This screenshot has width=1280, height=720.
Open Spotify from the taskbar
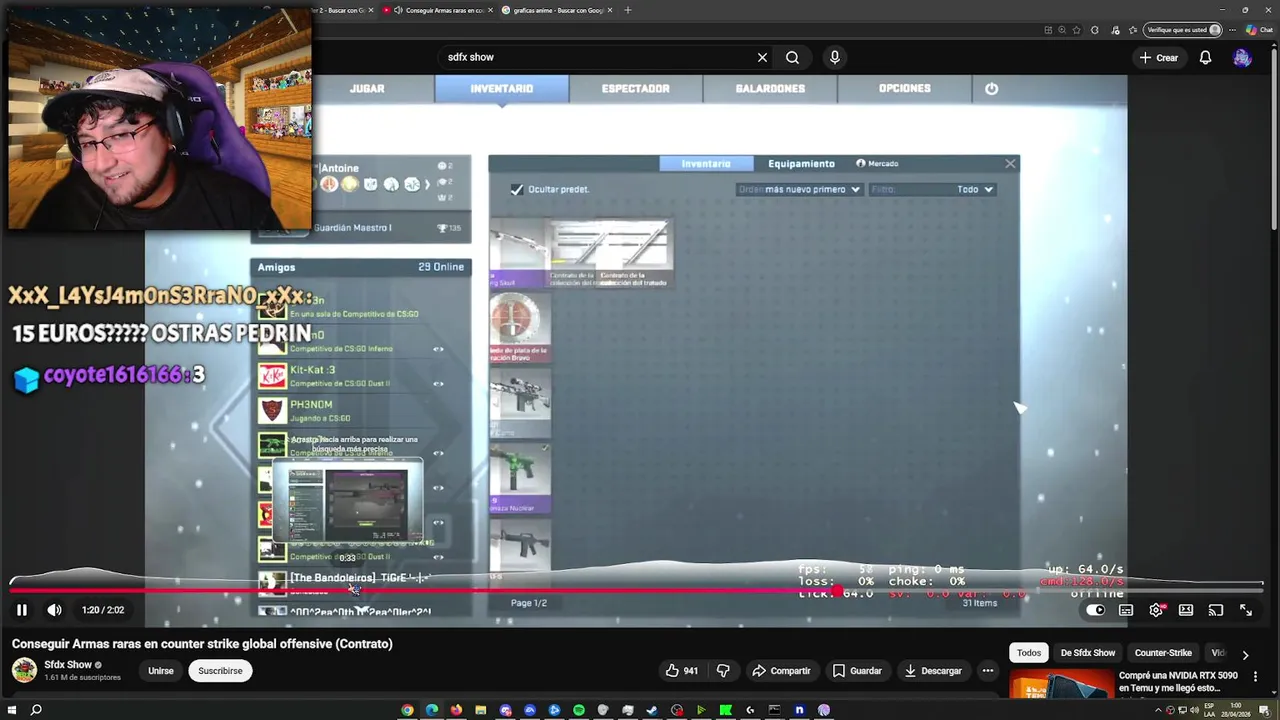tap(579, 710)
